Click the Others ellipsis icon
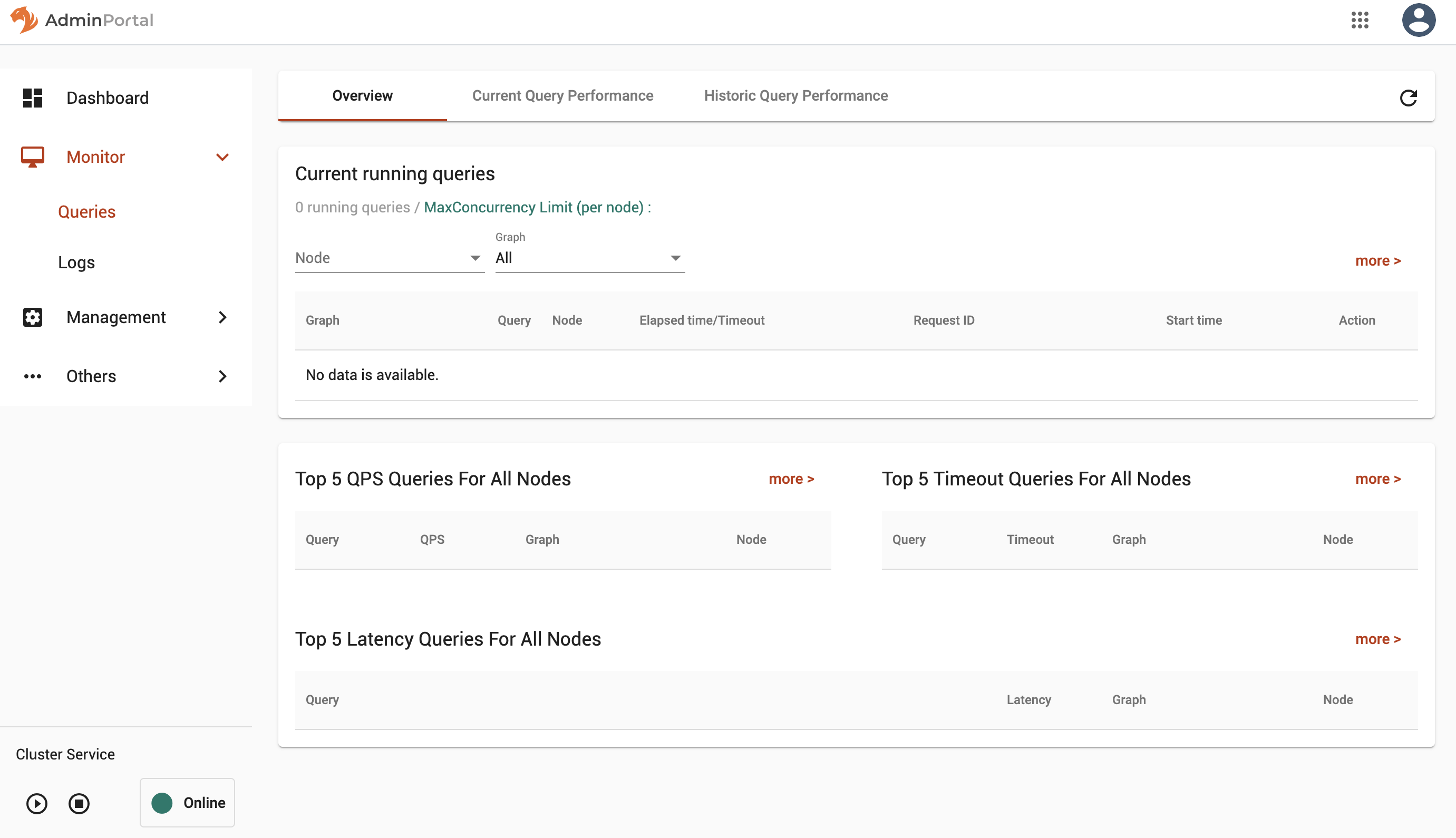 (33, 376)
